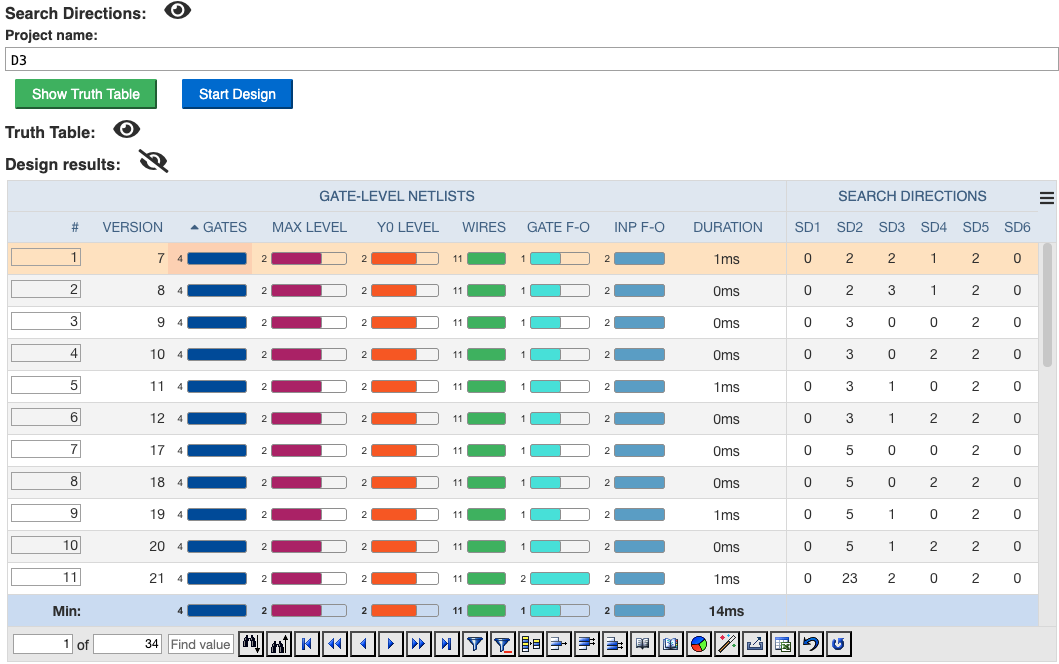Toggle Truth Table visibility eye
The height and width of the screenshot is (664, 1059).
126,129
